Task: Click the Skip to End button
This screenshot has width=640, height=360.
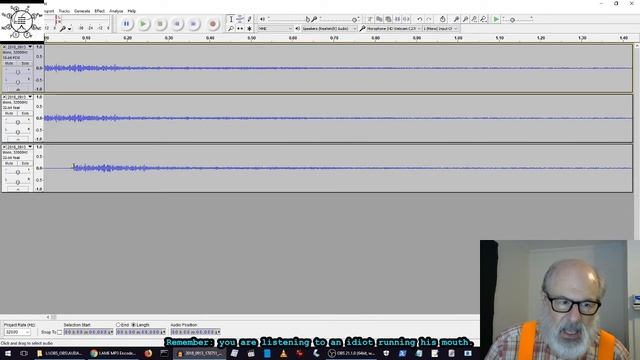Action: tap(193, 24)
